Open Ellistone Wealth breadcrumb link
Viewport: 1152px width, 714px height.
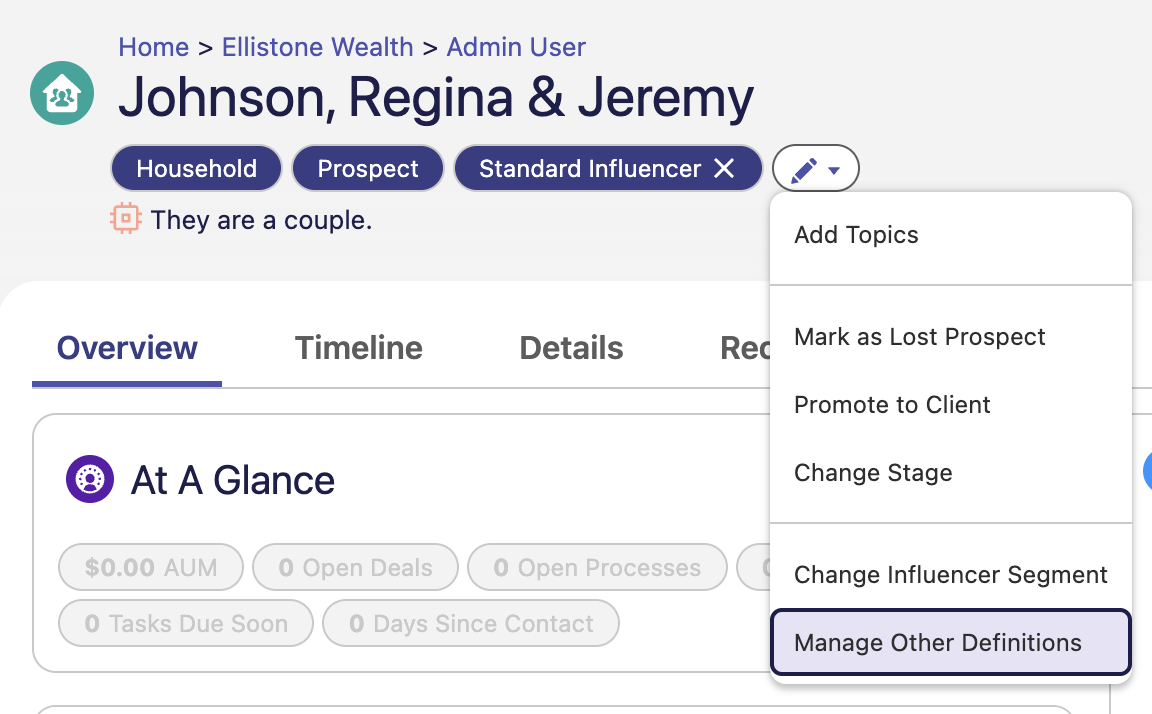[317, 47]
